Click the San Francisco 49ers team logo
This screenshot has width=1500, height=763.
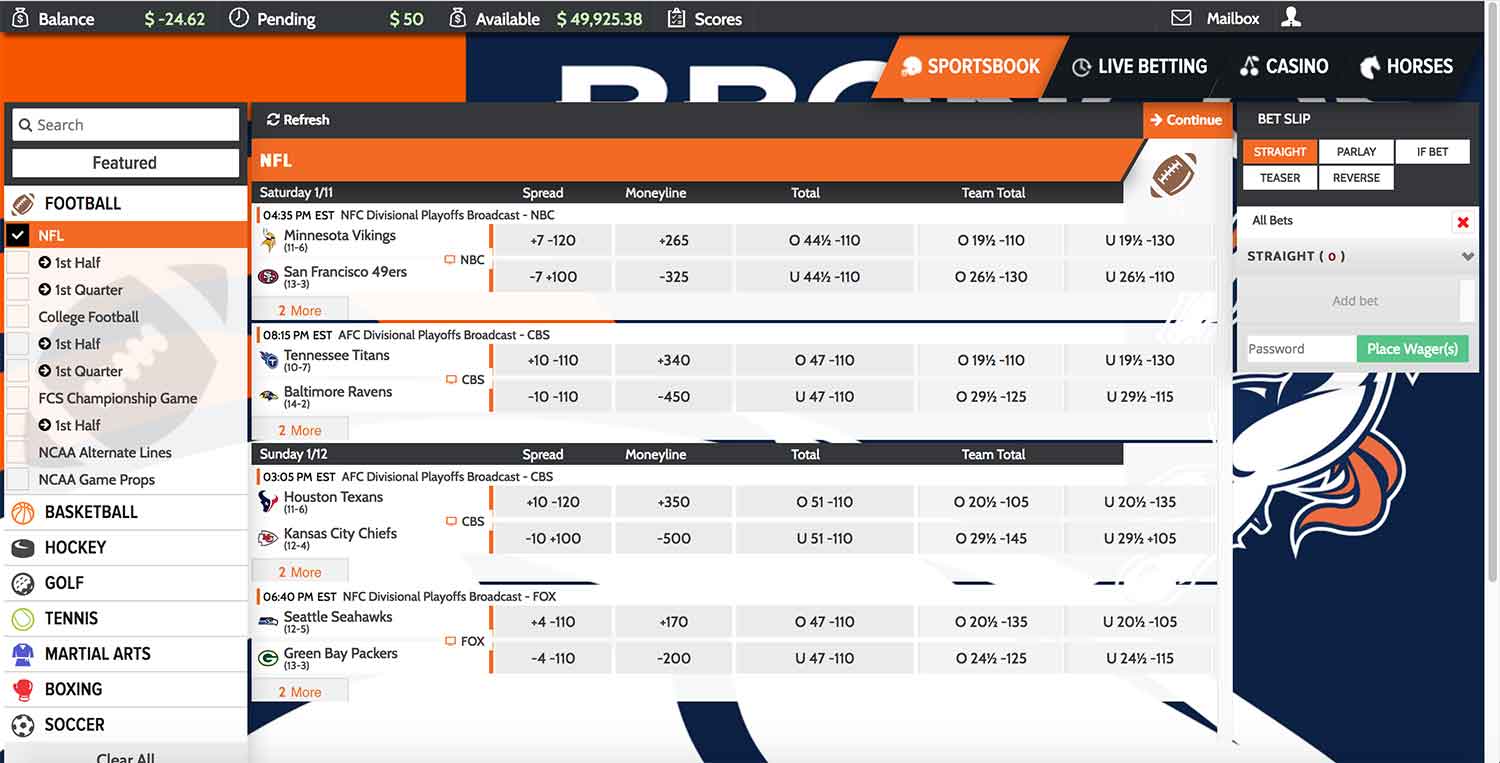(x=268, y=276)
